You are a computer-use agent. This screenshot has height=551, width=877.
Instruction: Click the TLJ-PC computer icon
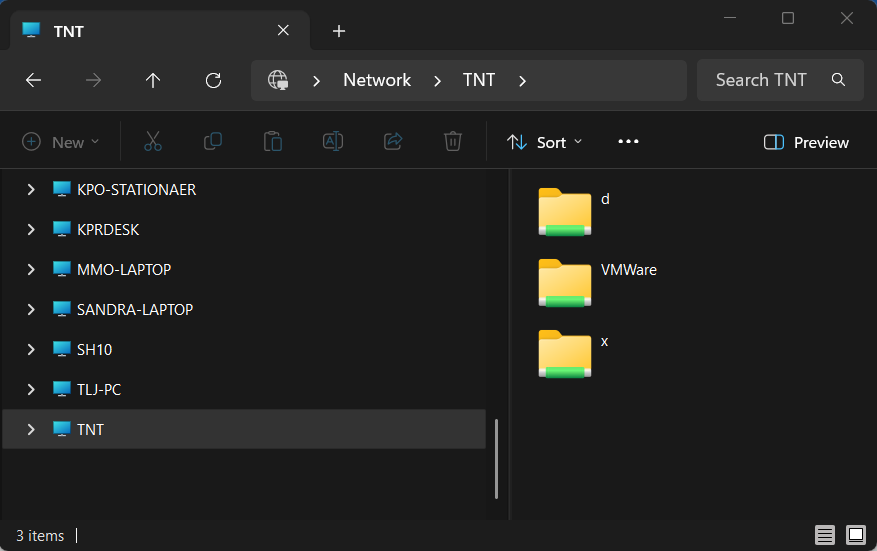coord(62,389)
